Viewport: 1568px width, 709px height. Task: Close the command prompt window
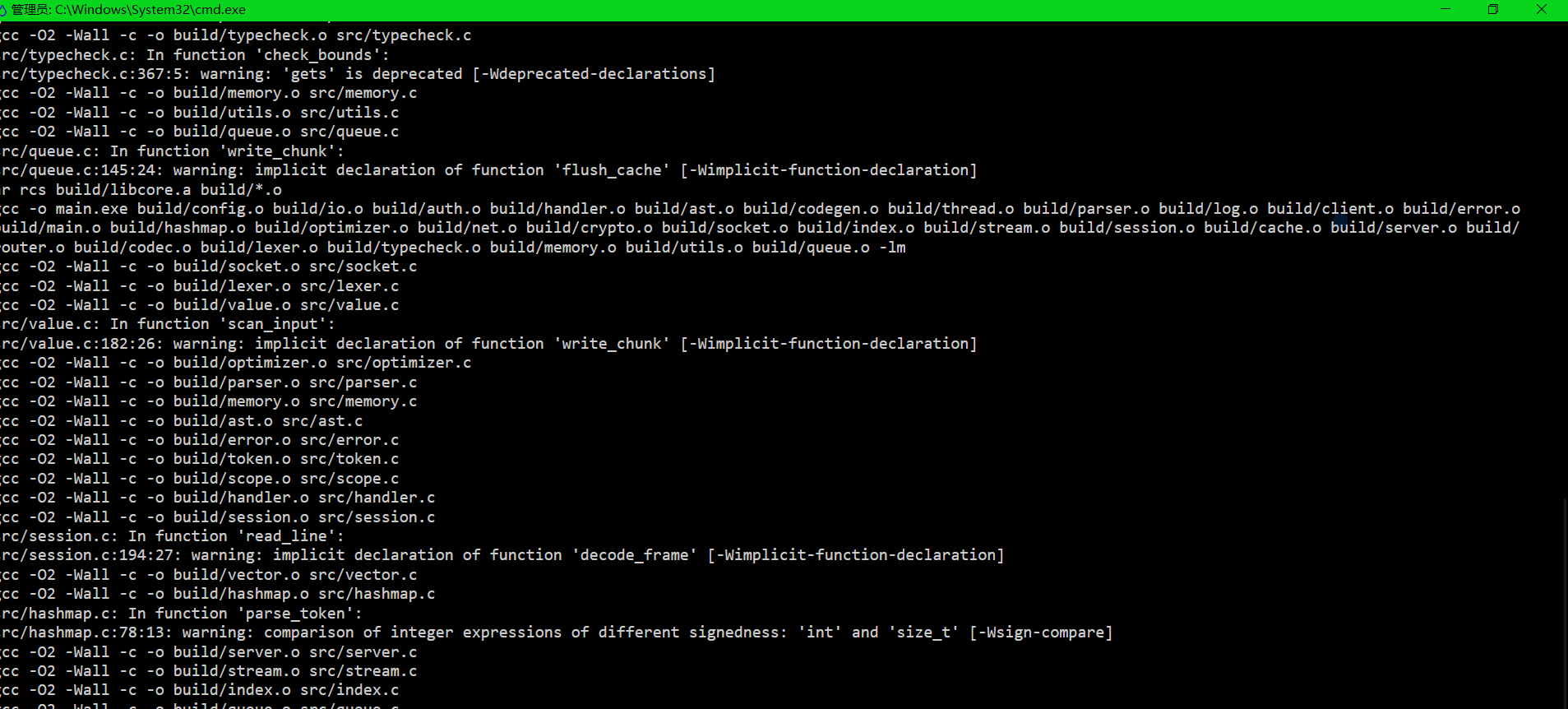tap(1542, 9)
